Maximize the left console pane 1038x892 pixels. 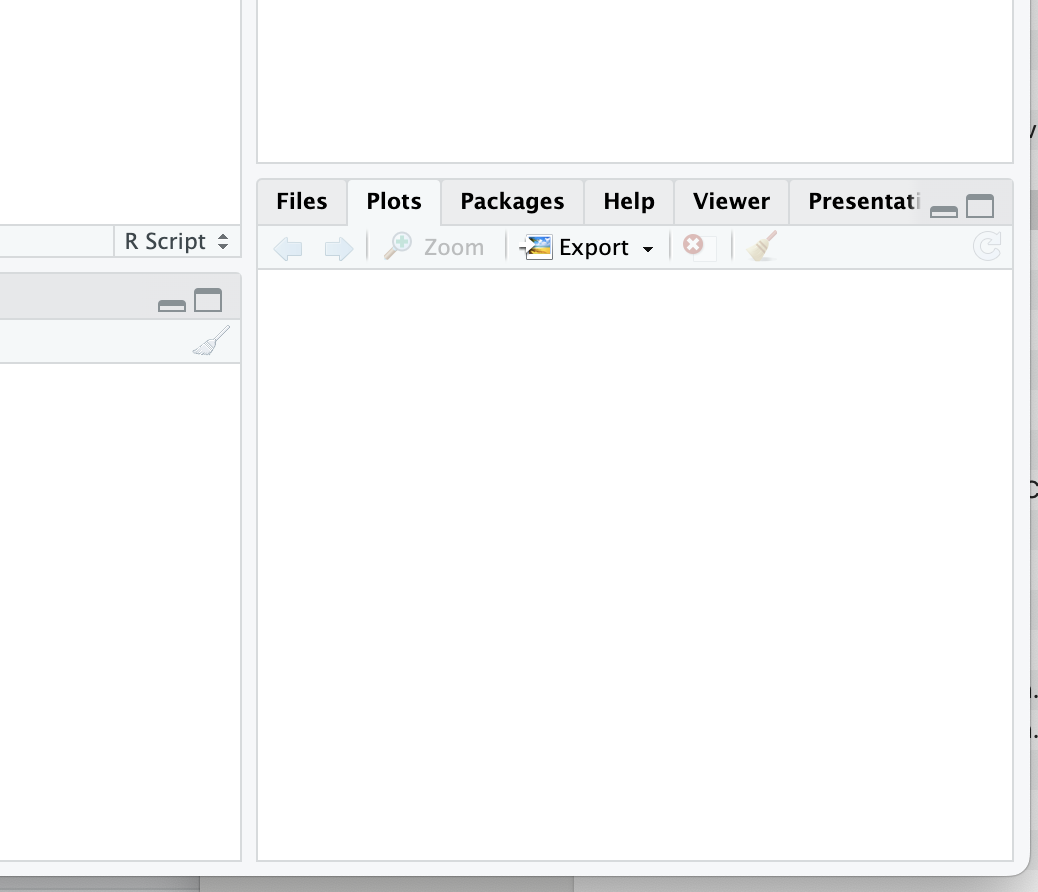click(x=208, y=301)
